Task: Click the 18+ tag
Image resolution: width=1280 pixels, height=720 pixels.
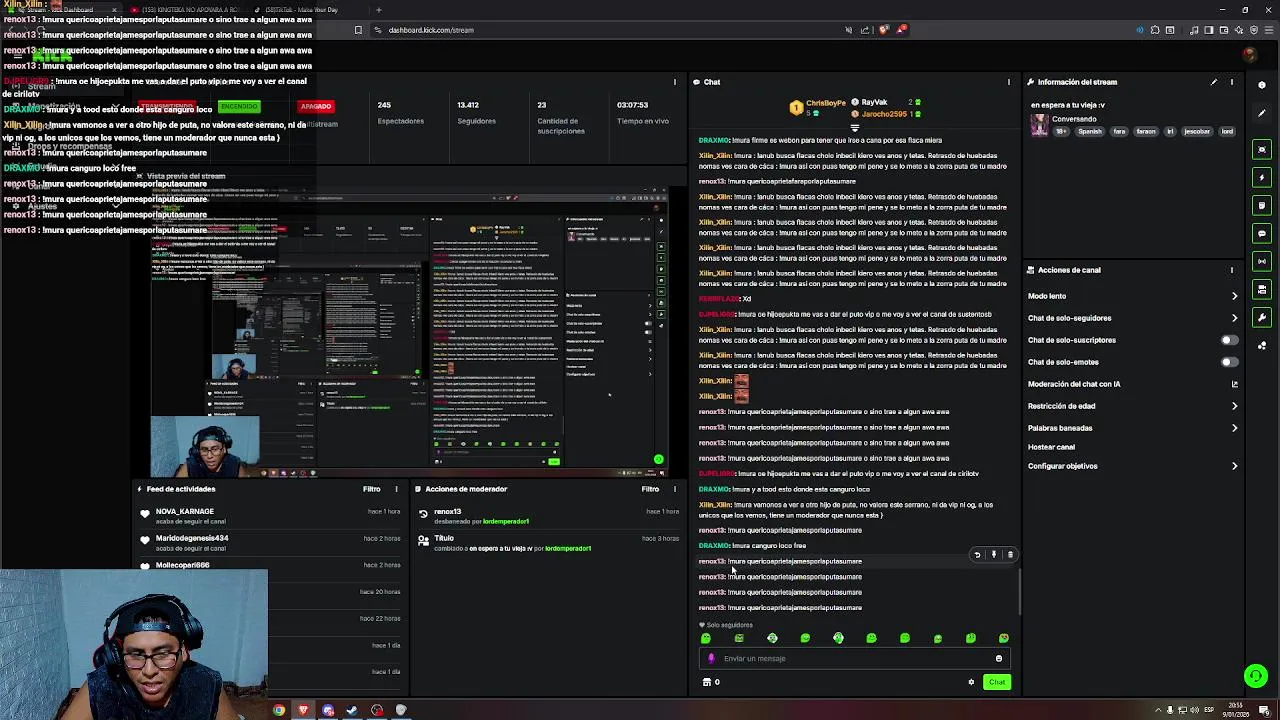Action: click(x=1063, y=131)
